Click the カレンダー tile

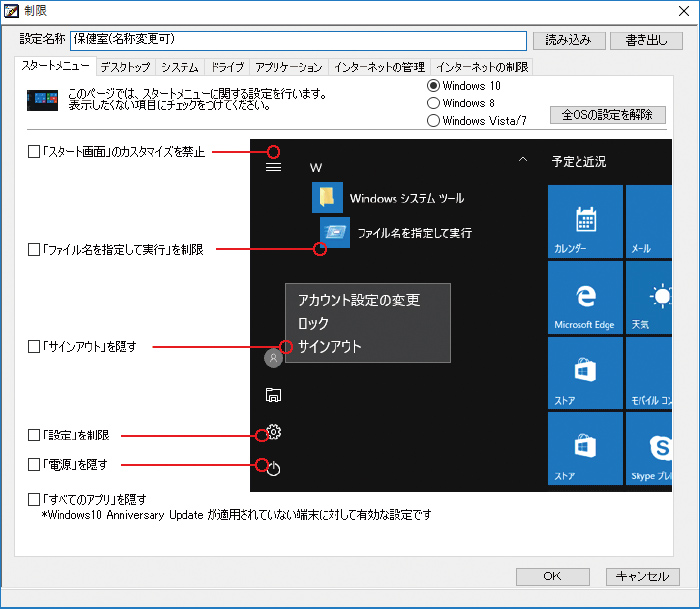[x=585, y=221]
